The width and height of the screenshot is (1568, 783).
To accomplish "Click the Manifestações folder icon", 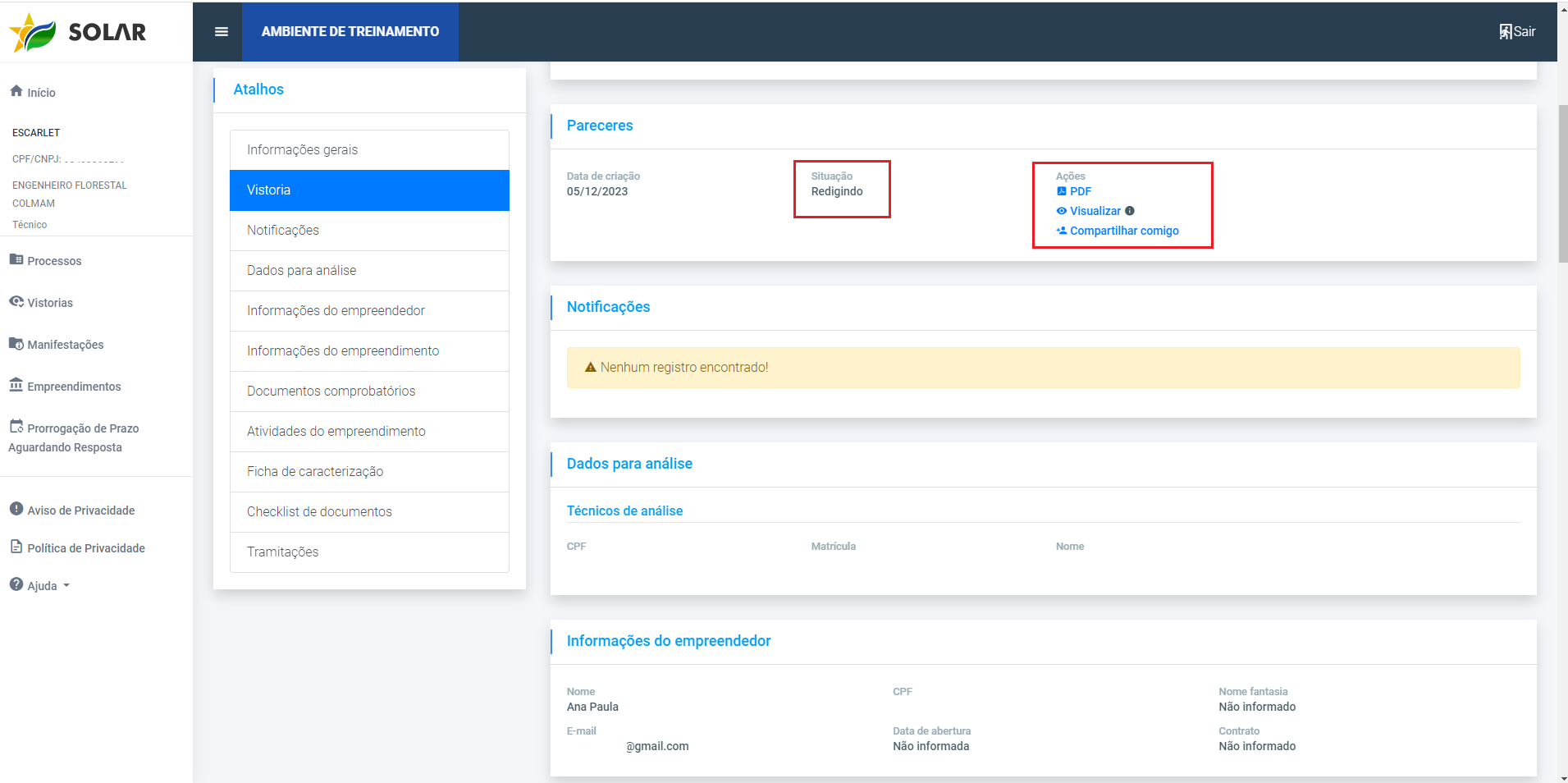I will coord(16,343).
